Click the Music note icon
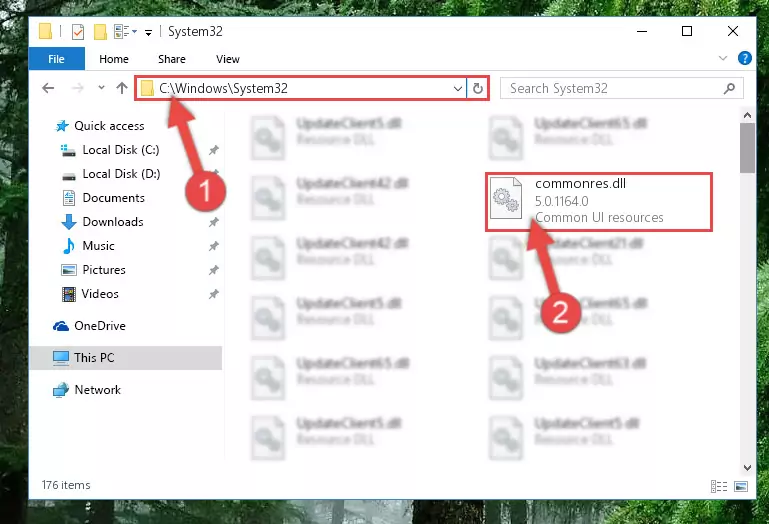 pos(69,246)
